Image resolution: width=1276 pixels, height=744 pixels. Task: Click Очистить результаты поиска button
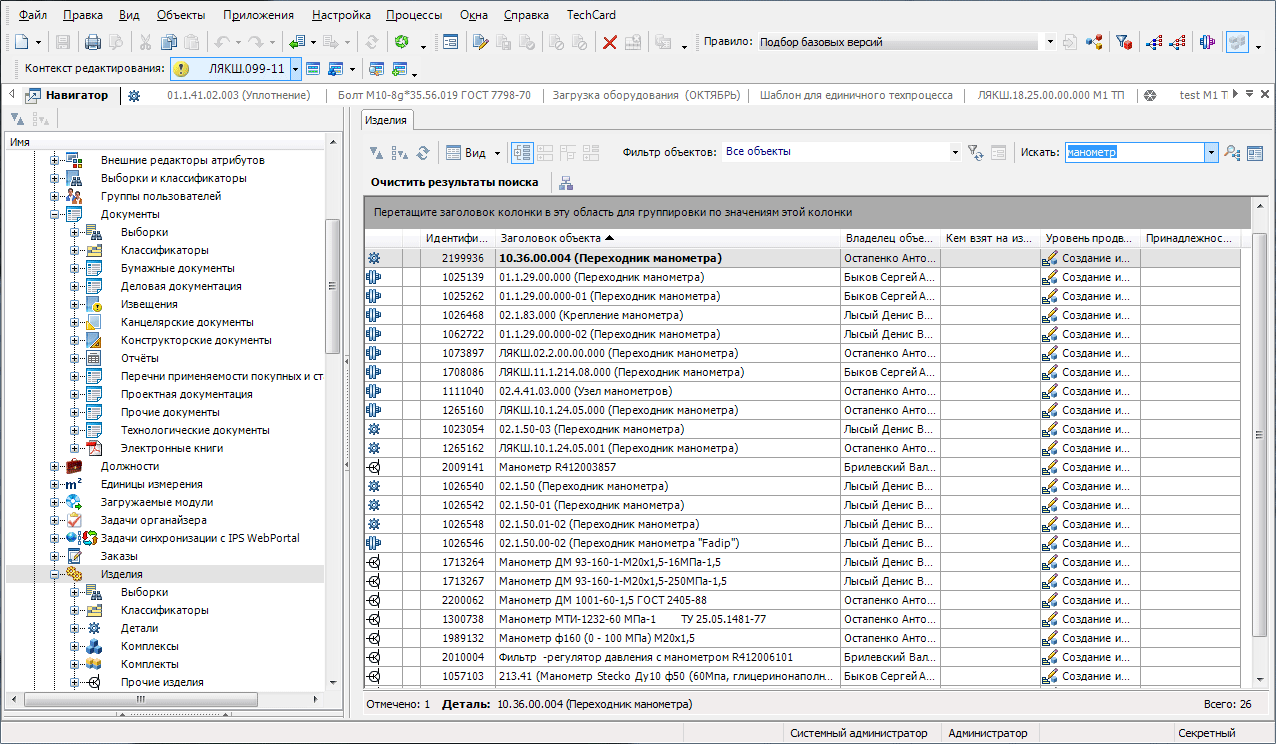454,182
